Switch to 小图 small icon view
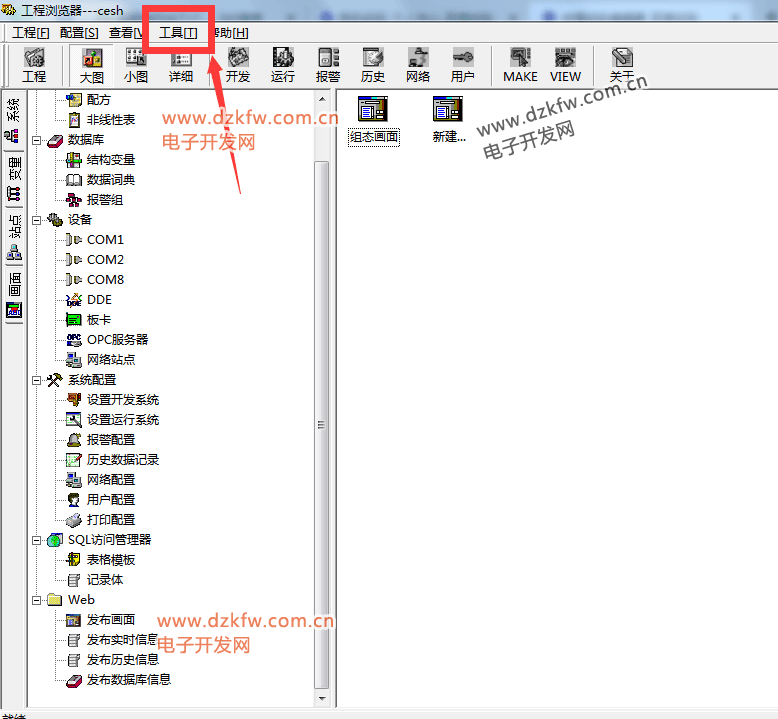The image size is (778, 719). point(136,65)
